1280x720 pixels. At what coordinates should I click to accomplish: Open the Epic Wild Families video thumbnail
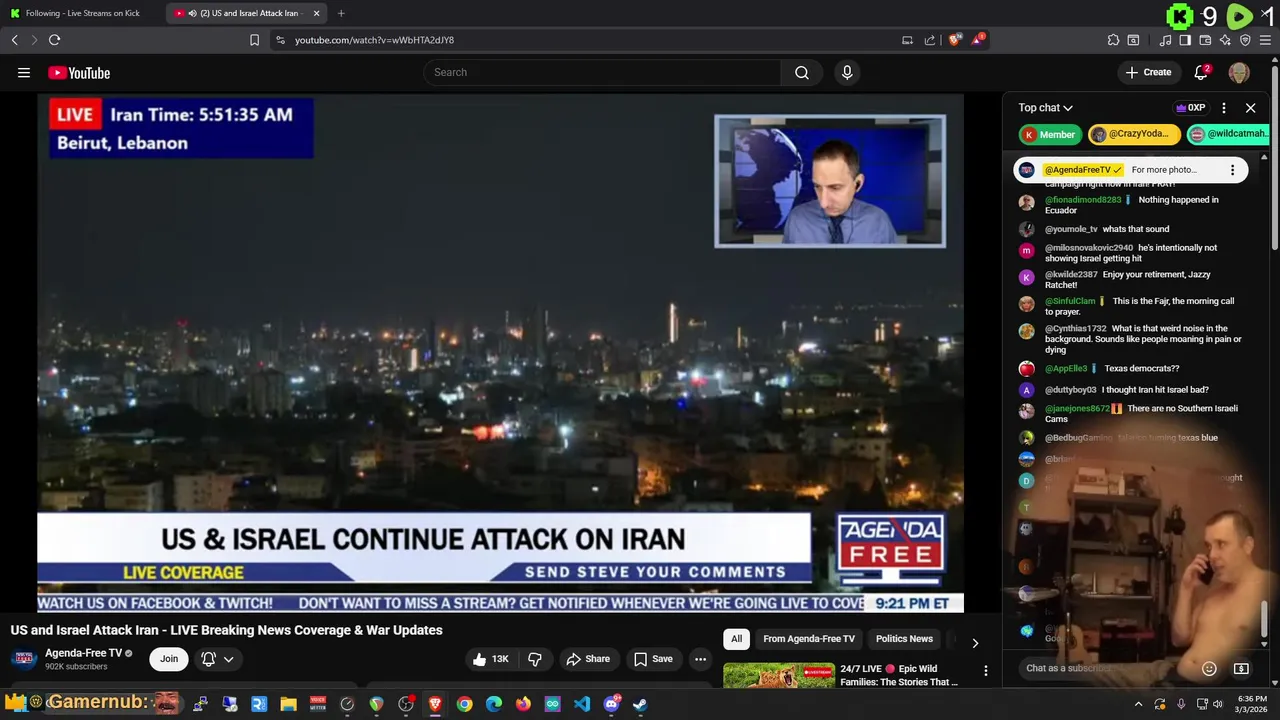pyautogui.click(x=779, y=676)
